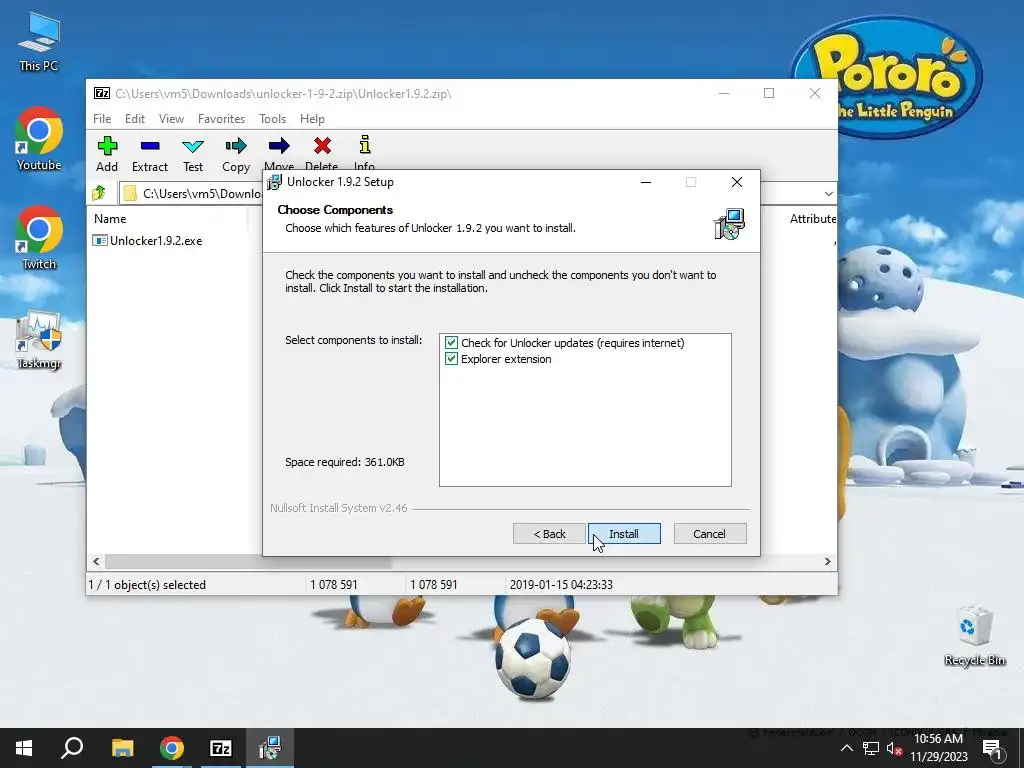Viewport: 1024px width, 768px height.
Task: Select the Unlocker Setup taskbar button
Action: tap(270, 748)
